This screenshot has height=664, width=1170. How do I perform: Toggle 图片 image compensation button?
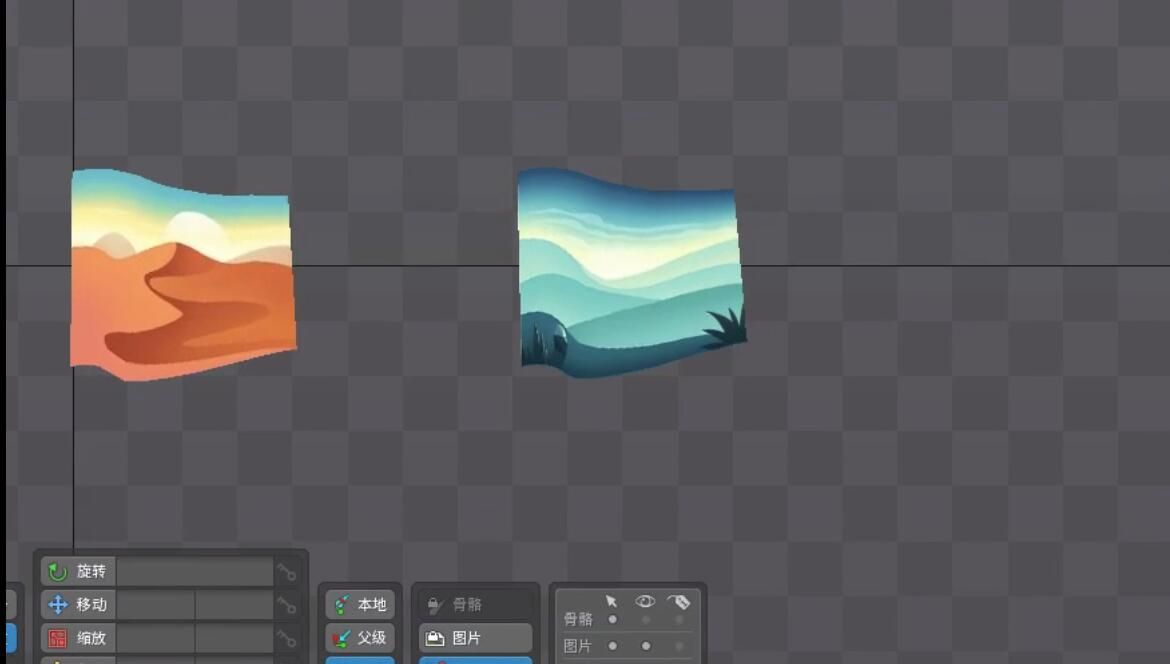(475, 638)
